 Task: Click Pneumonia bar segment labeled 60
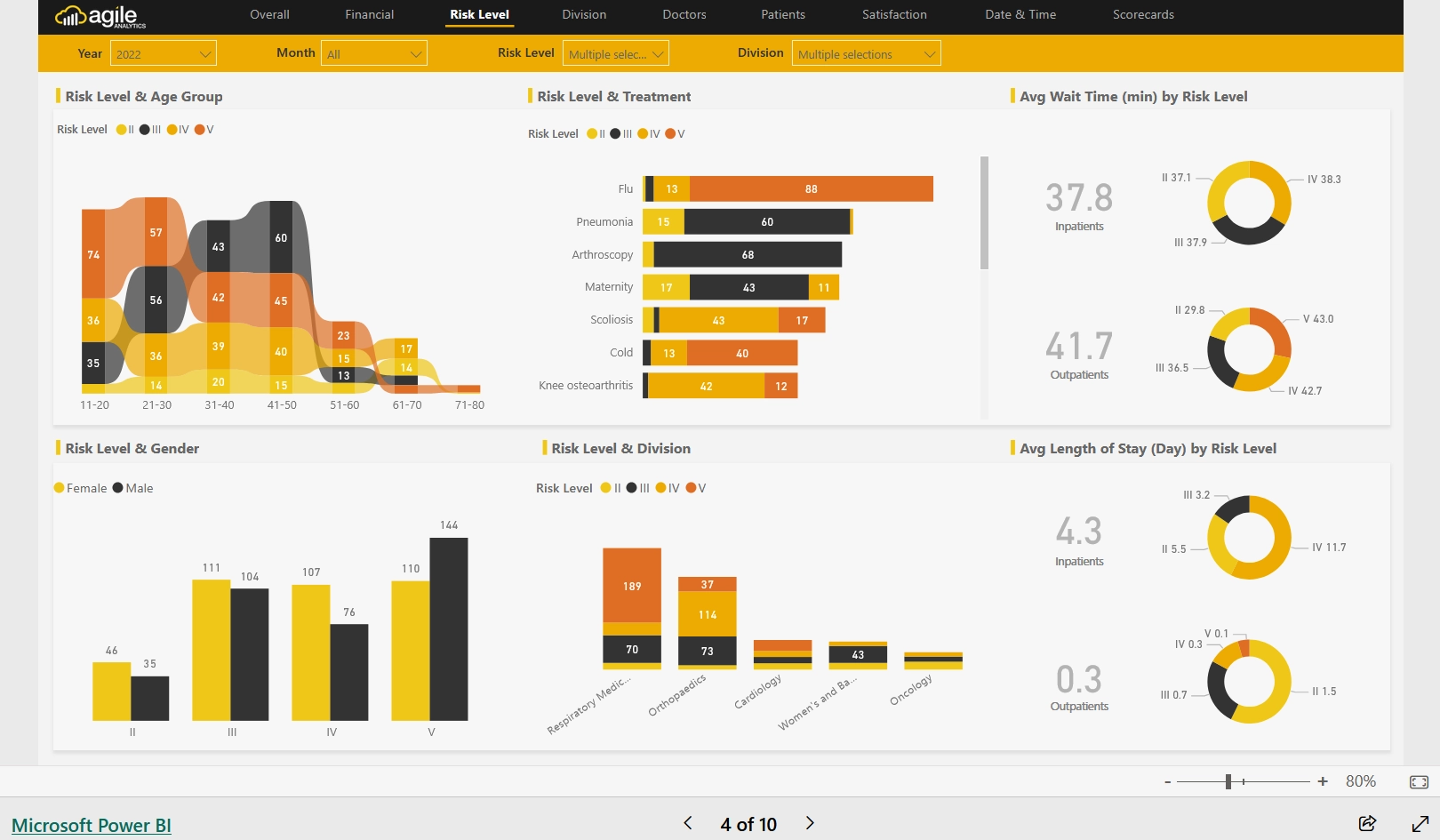pyautogui.click(x=767, y=221)
